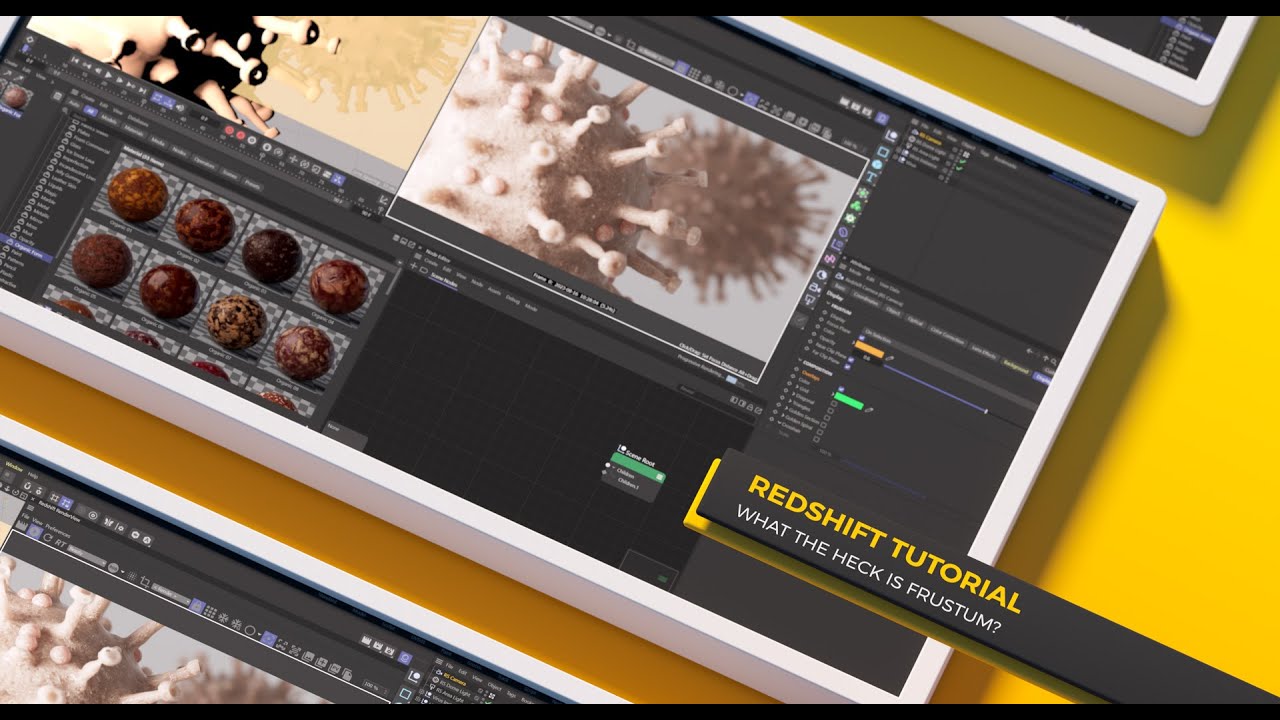Click the refresh icon in Redshift RenderView
The height and width of the screenshot is (720, 1280).
pyautogui.click(x=47, y=537)
